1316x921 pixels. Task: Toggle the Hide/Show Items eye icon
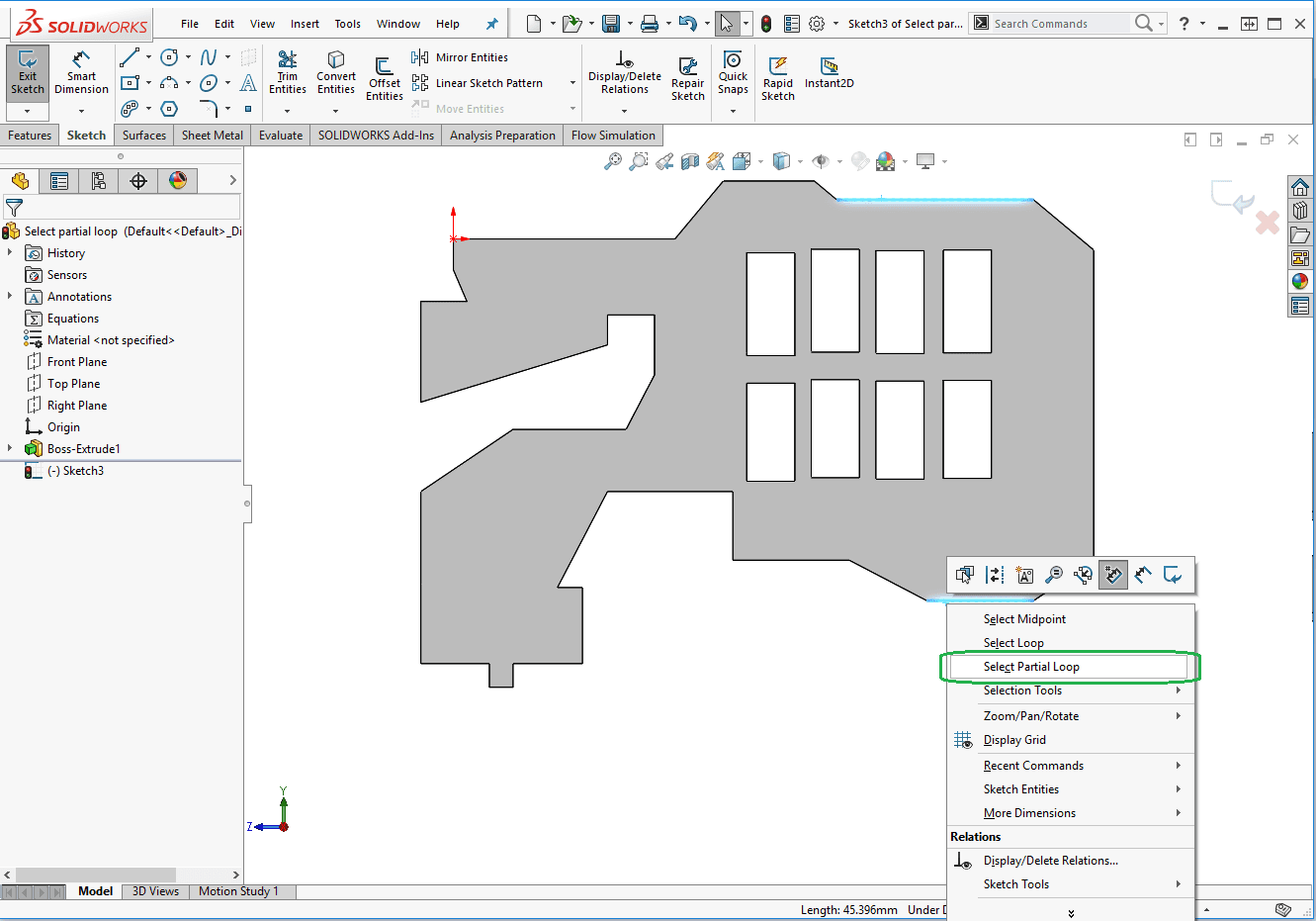821,161
